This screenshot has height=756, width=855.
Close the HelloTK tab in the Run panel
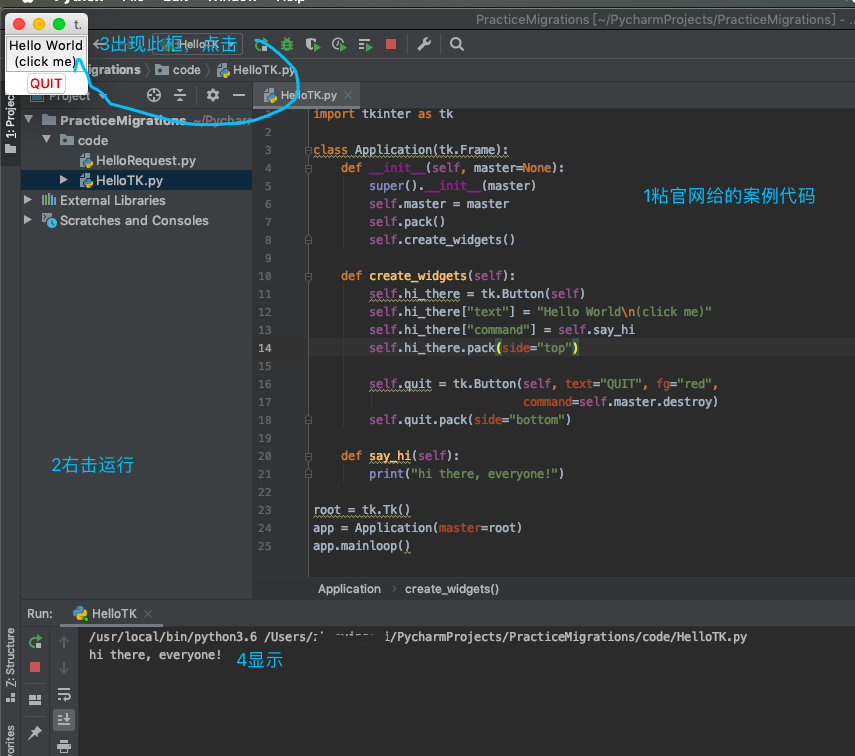coord(148,614)
